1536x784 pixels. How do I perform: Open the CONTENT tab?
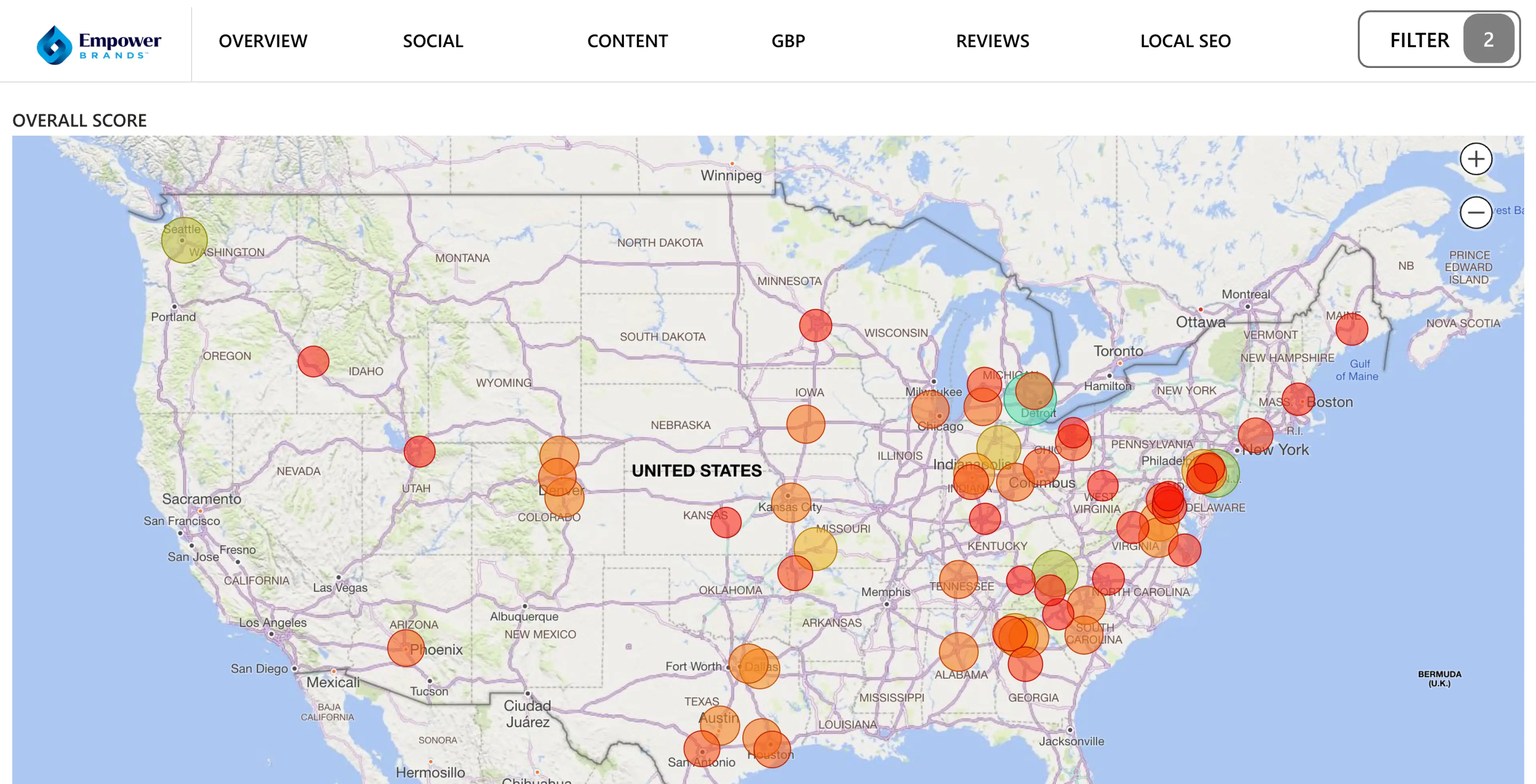point(627,41)
